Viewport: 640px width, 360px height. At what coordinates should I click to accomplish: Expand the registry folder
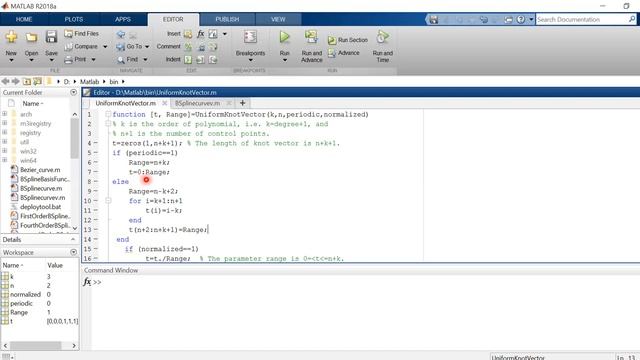click(x=4, y=132)
